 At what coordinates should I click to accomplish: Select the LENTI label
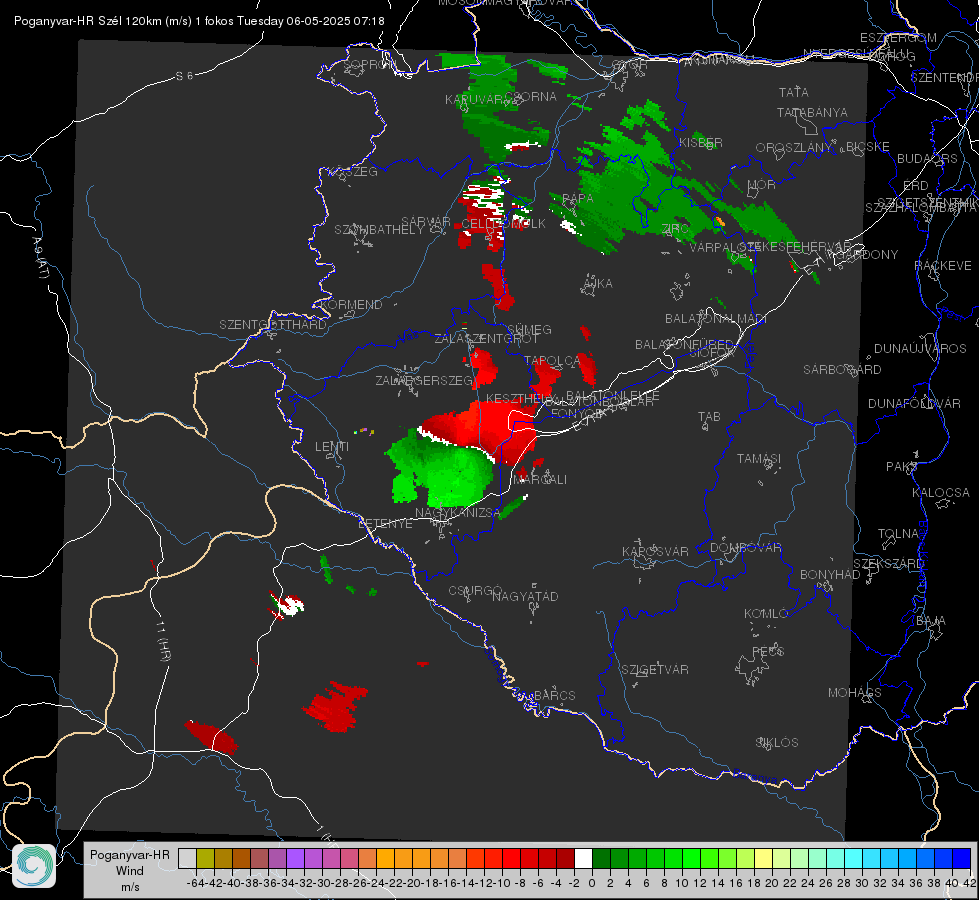click(332, 447)
